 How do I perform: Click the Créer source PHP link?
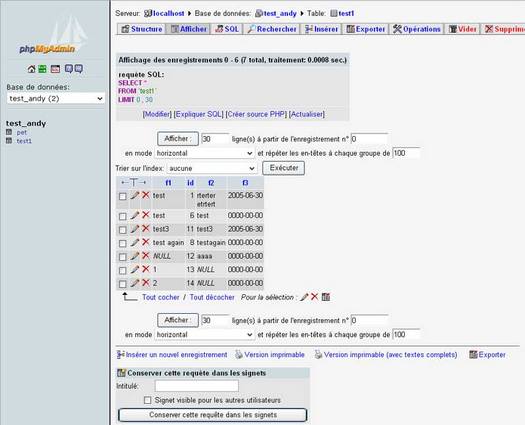(256, 114)
